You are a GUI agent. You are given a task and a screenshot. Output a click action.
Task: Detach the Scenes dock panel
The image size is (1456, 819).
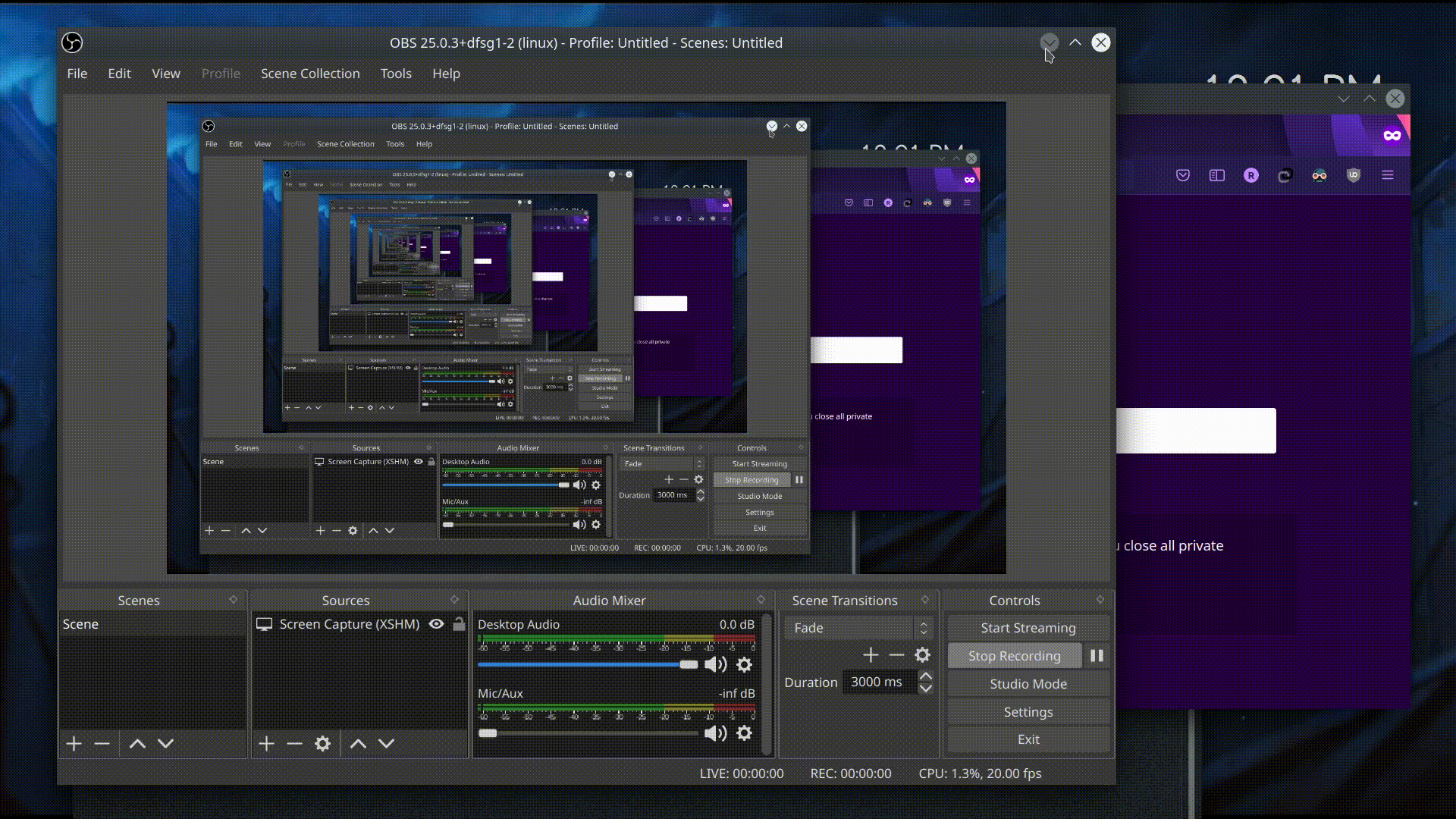click(x=233, y=600)
